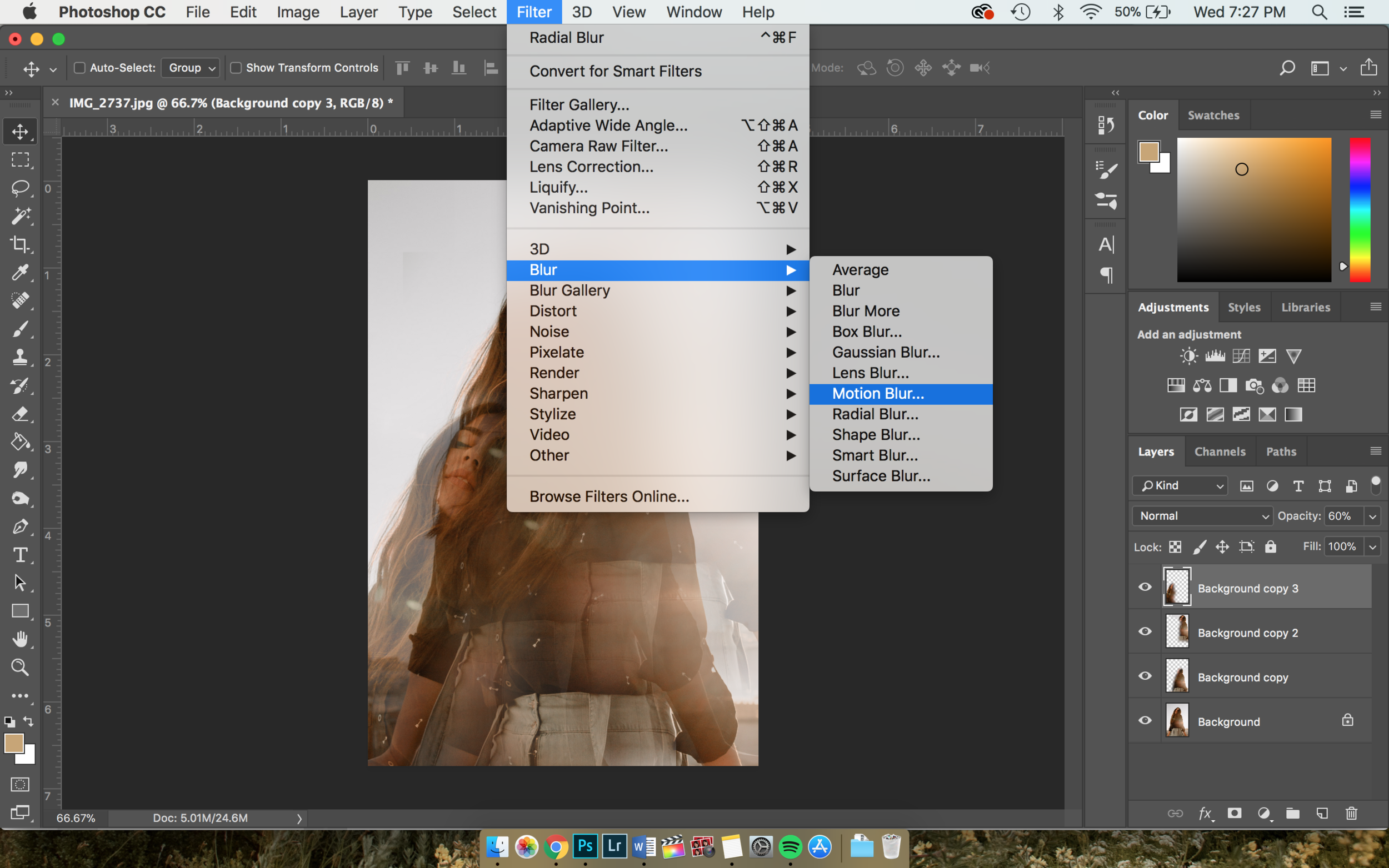This screenshot has width=1389, height=868.
Task: Enable Show Transform Controls checkbox
Action: (x=236, y=68)
